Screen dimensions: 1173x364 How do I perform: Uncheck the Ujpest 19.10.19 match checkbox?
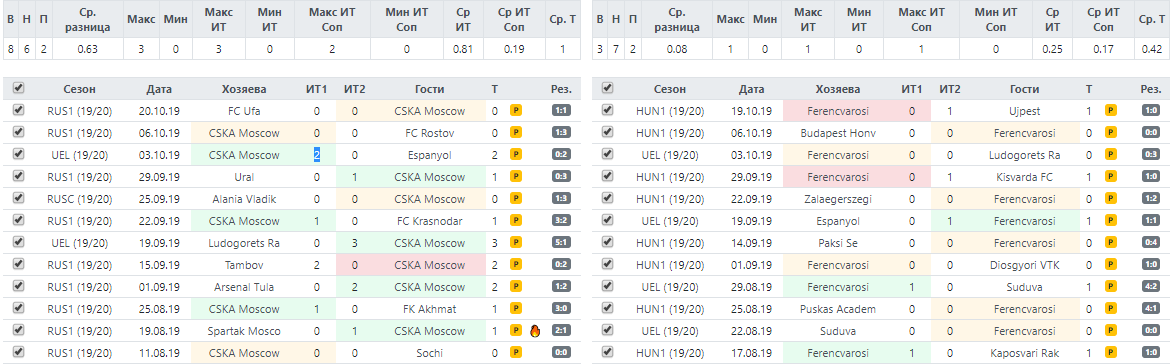coord(607,111)
